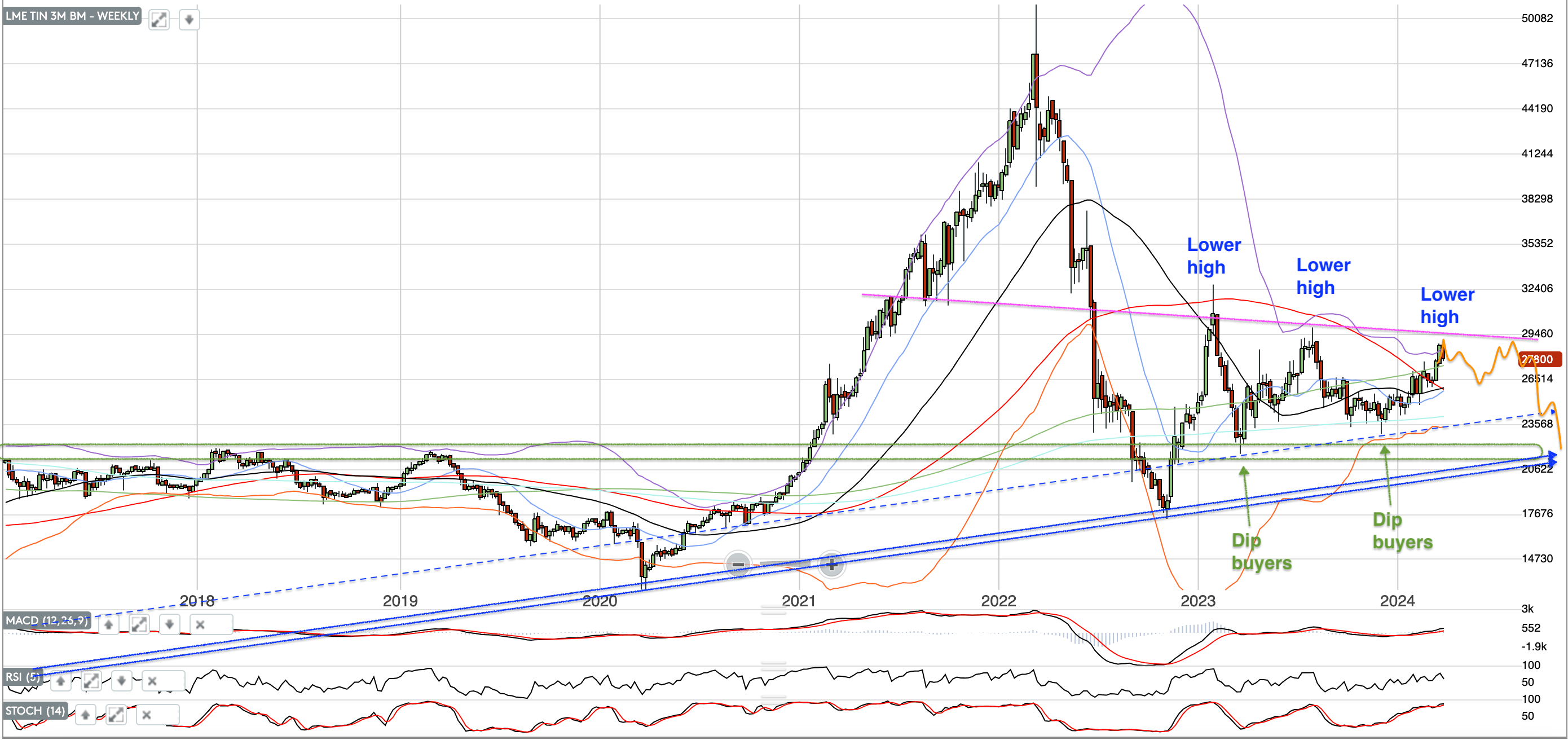Select the MACD (12,26,9) label

(x=46, y=621)
